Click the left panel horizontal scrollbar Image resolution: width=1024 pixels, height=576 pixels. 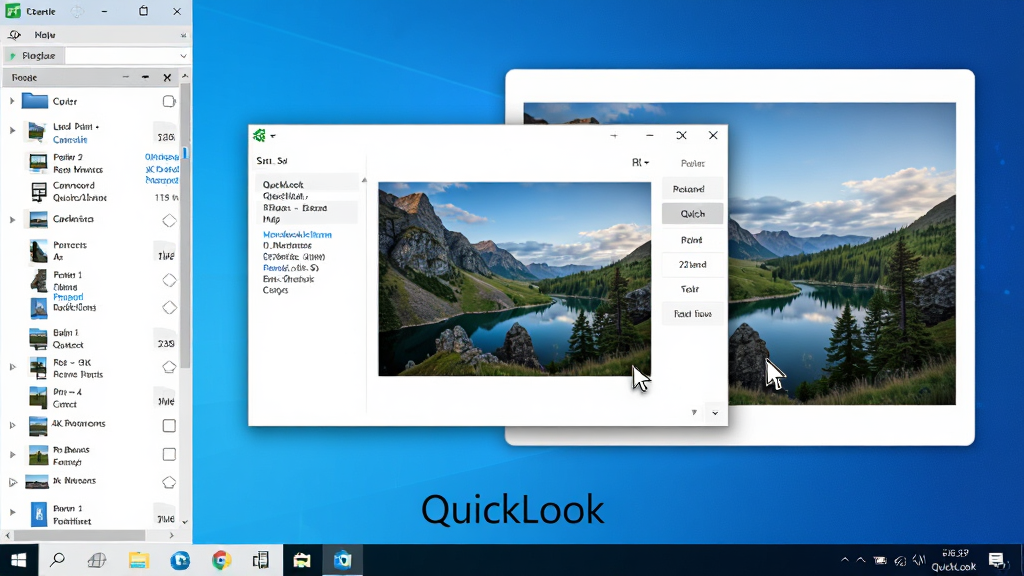pyautogui.click(x=80, y=536)
